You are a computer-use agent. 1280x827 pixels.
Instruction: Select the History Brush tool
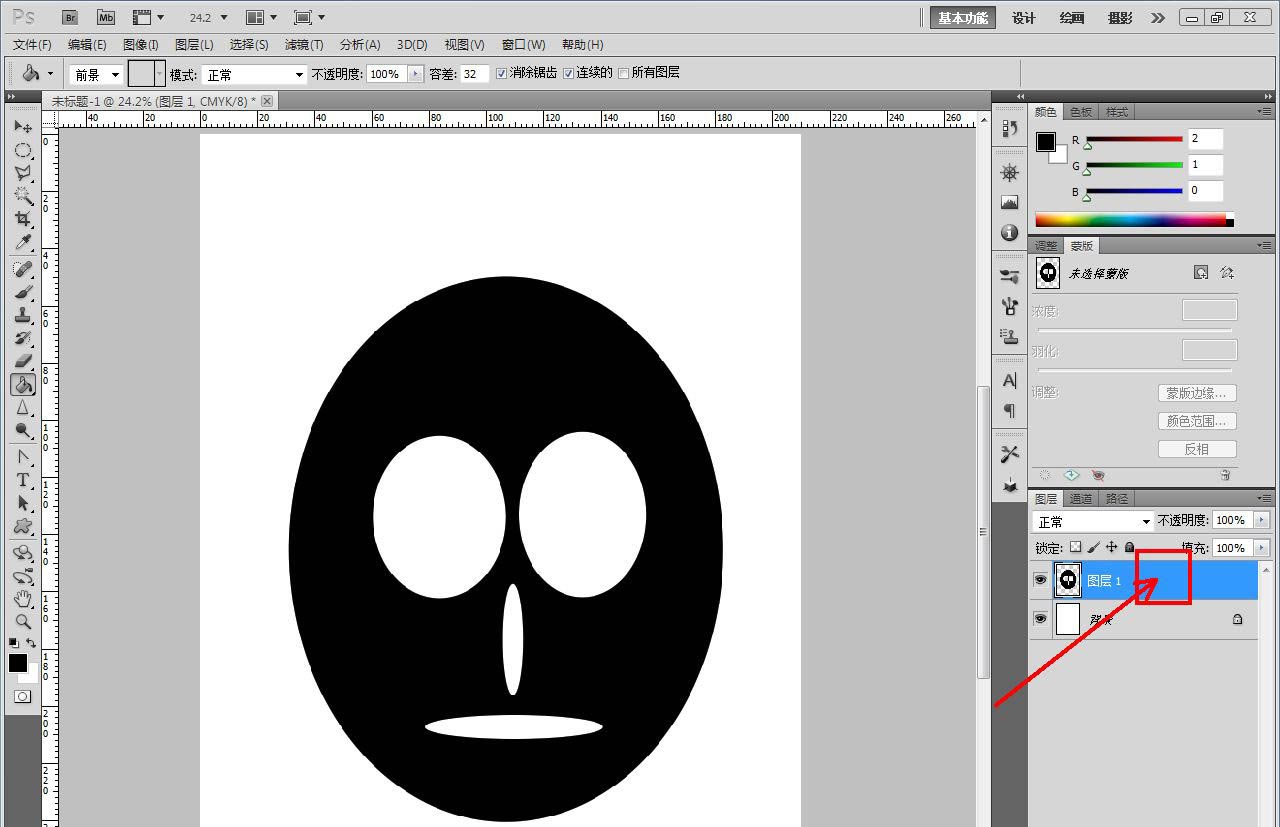pos(22,338)
